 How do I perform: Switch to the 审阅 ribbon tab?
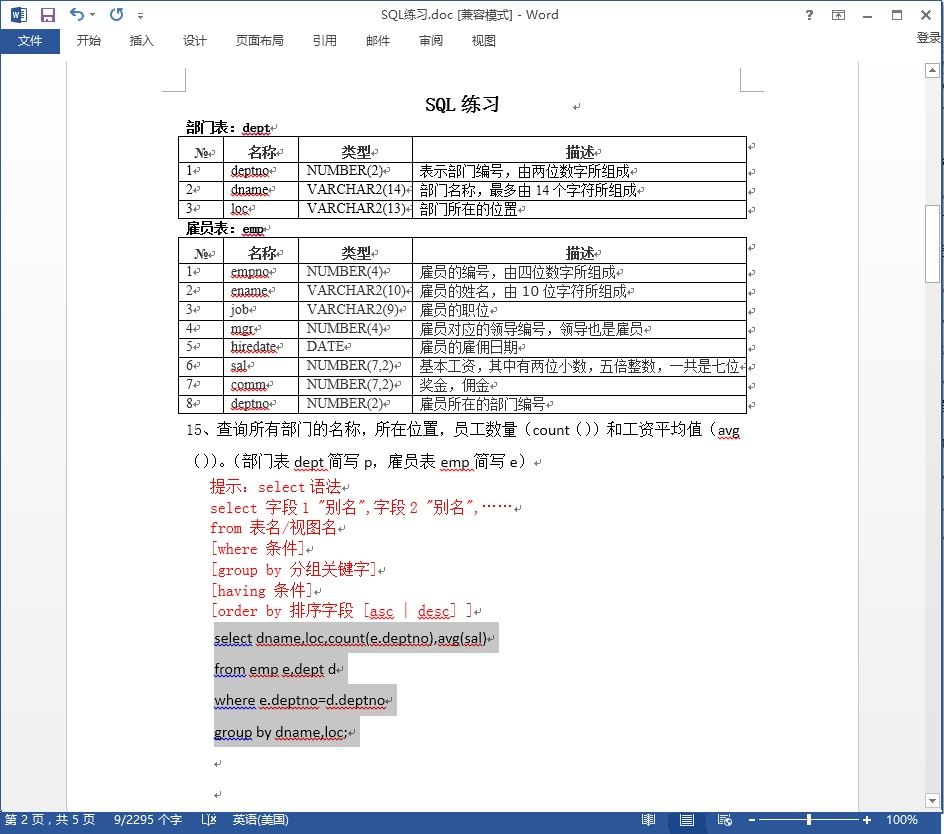tap(430, 41)
